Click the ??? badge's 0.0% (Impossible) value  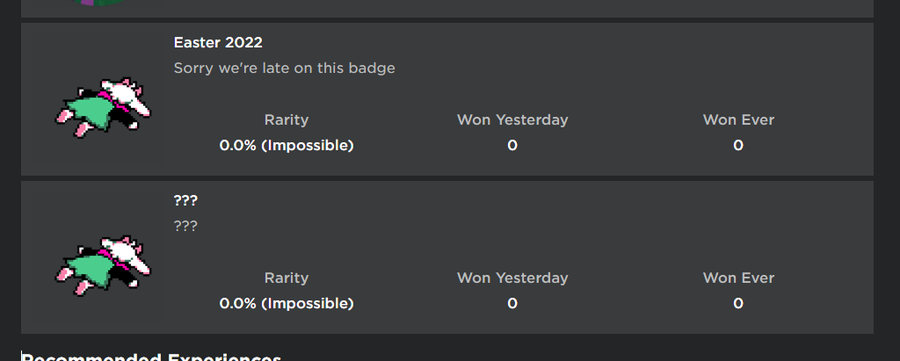click(x=286, y=304)
